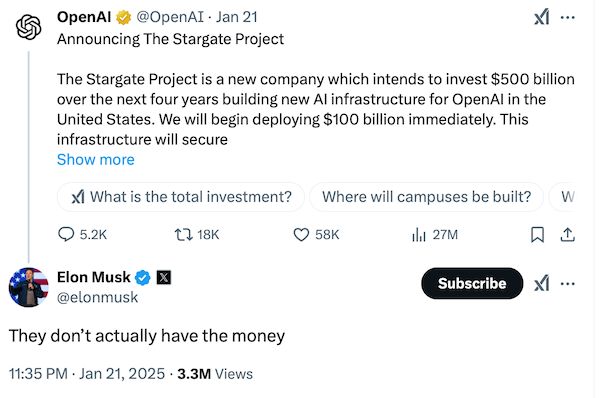
Task: Expand post text with Show more
Action: 96,160
